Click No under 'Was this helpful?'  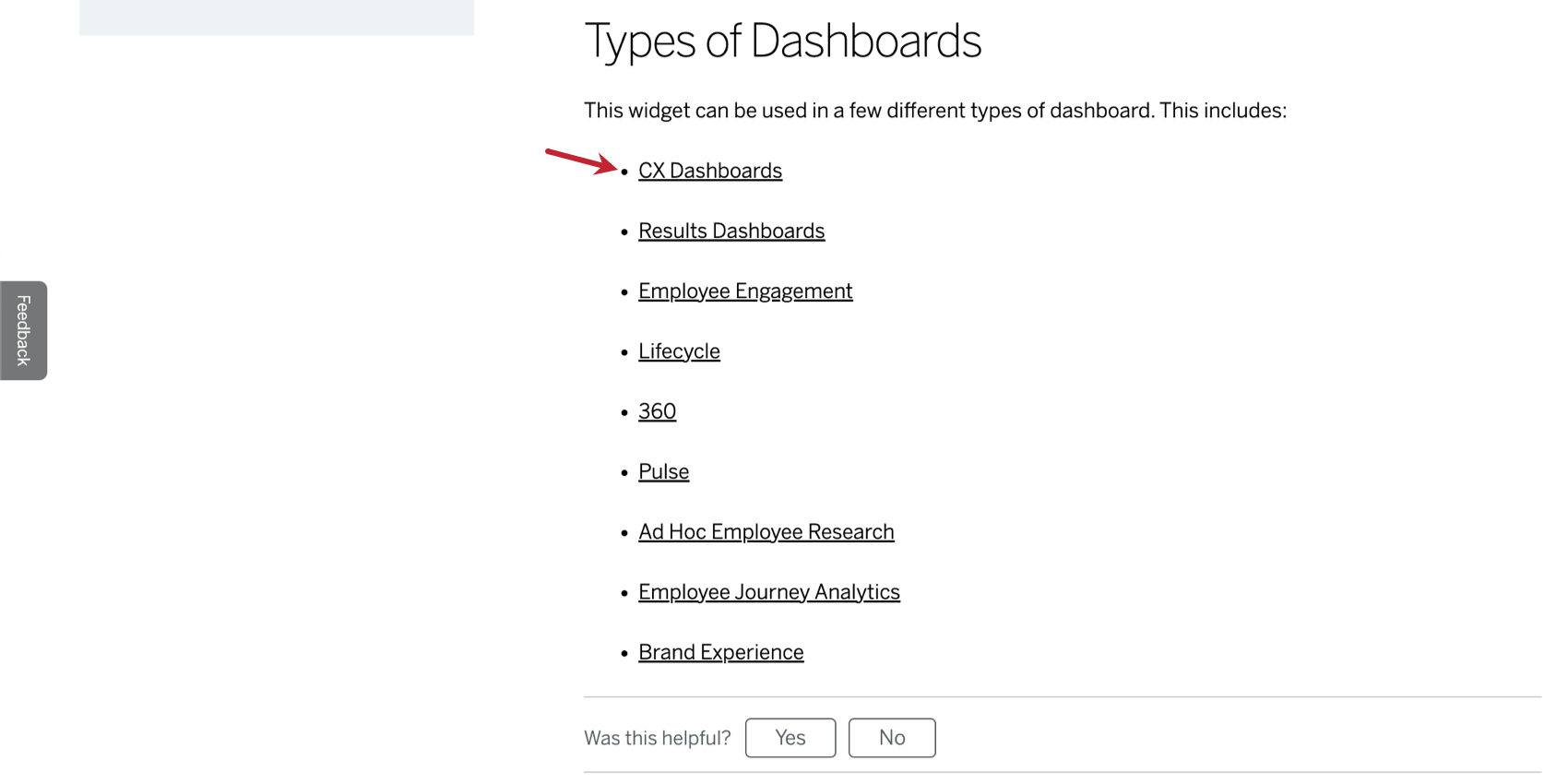891,737
